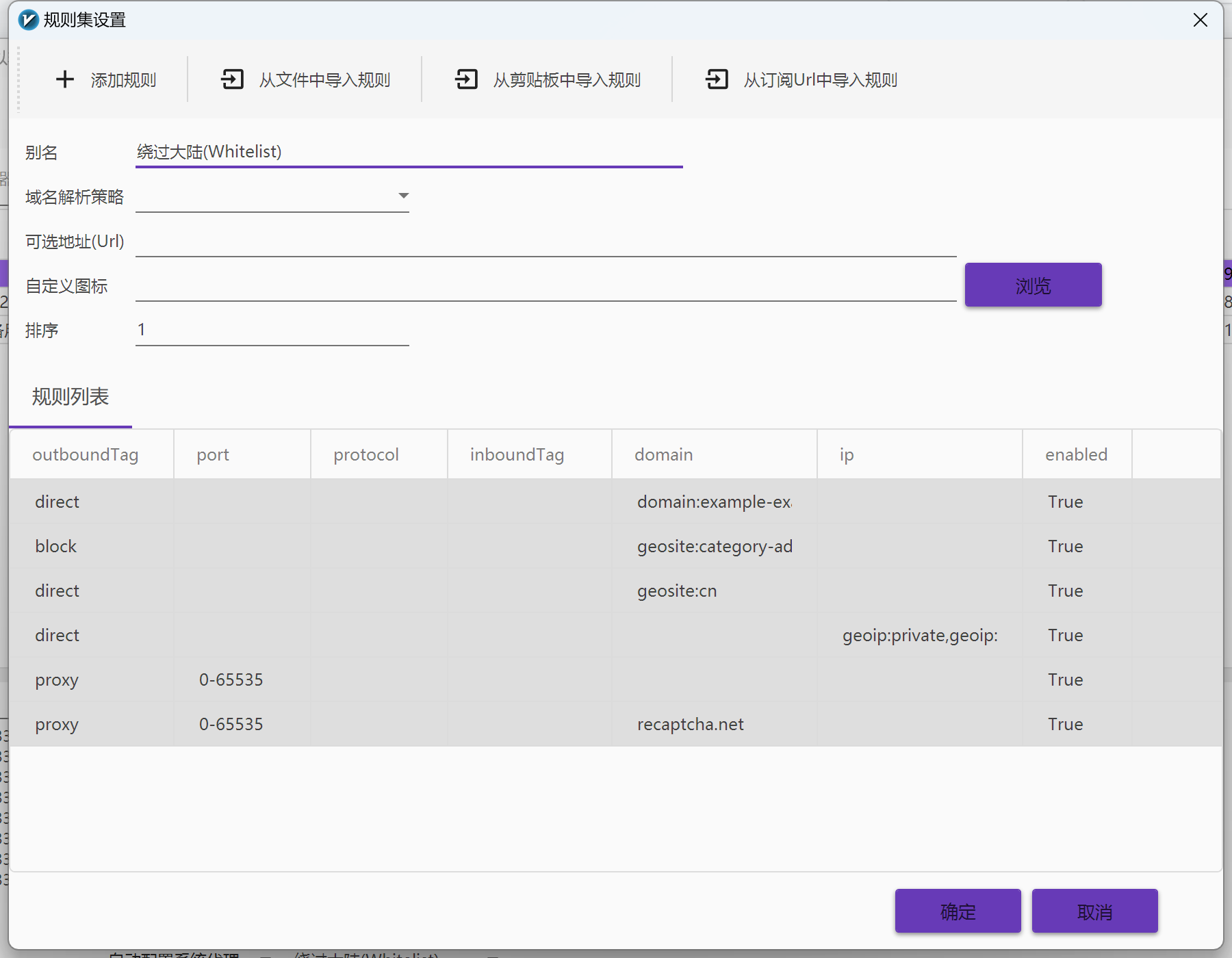This screenshot has height=958, width=1232.
Task: Click the import from subscription Url icon
Action: coord(717,79)
